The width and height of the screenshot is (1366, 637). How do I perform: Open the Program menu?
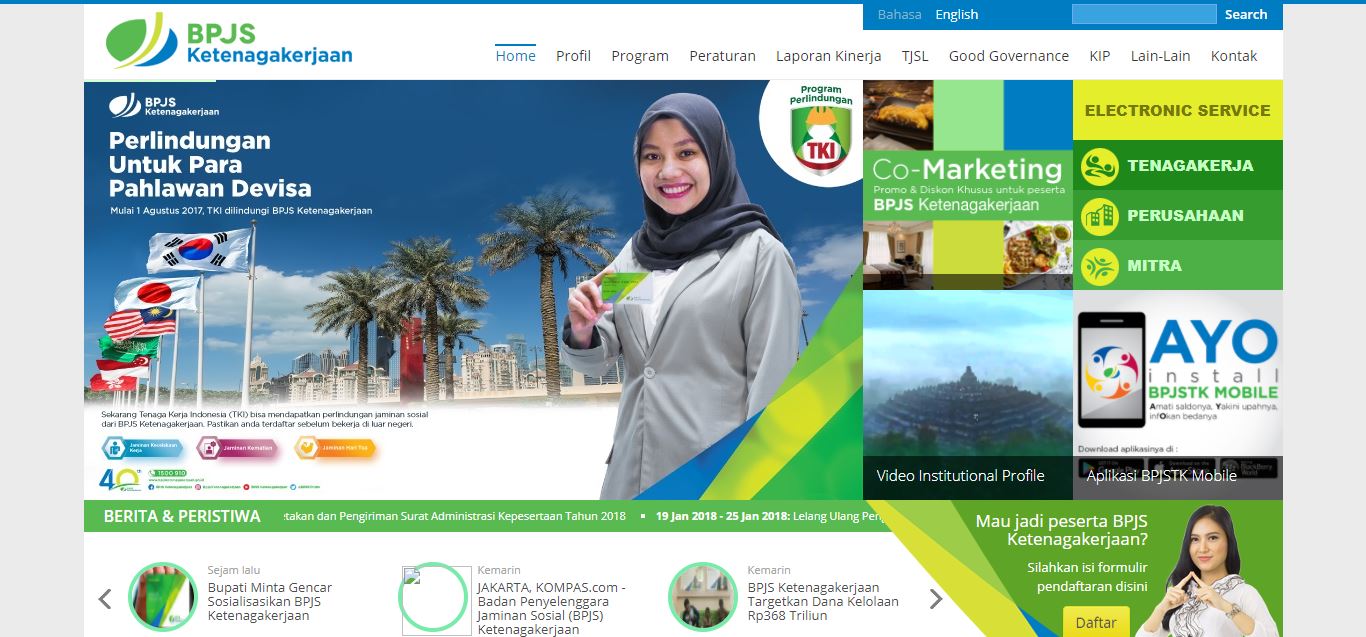[x=640, y=56]
